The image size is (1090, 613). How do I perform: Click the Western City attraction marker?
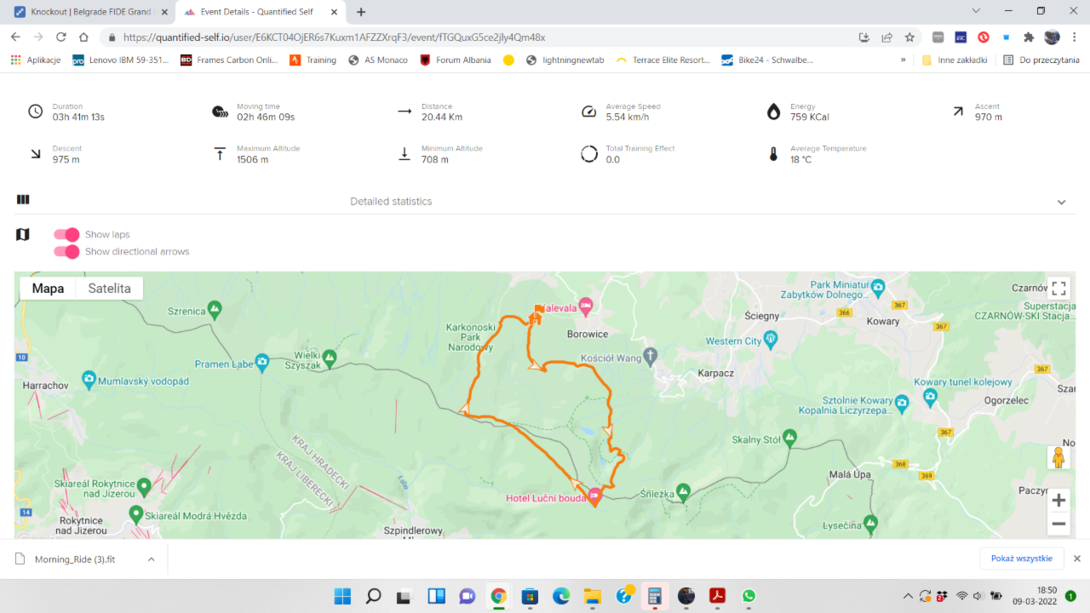[770, 339]
